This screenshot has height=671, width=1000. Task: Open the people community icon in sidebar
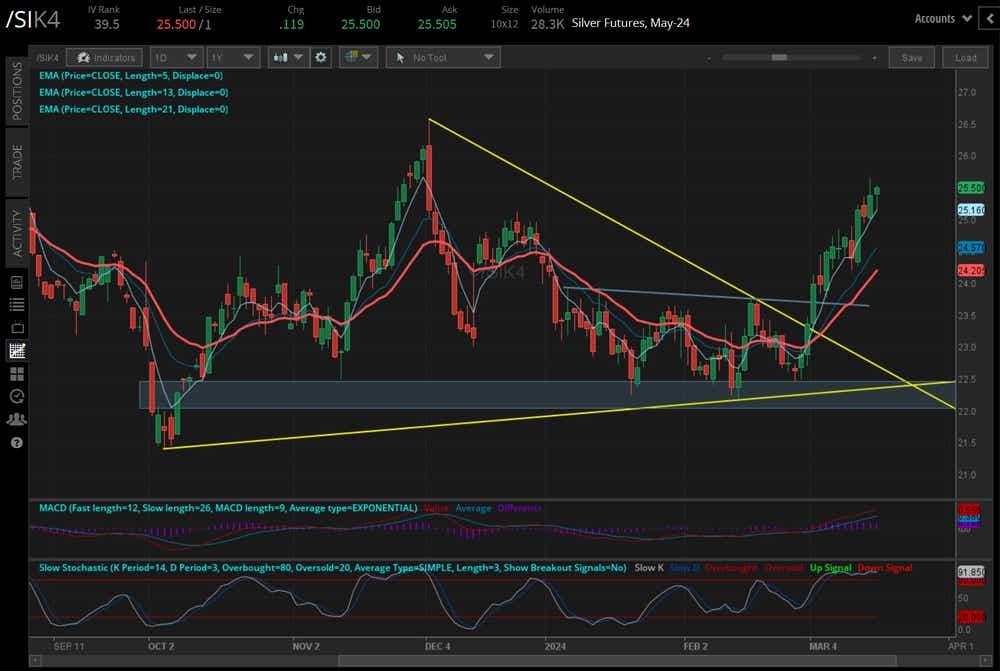pyautogui.click(x=16, y=419)
